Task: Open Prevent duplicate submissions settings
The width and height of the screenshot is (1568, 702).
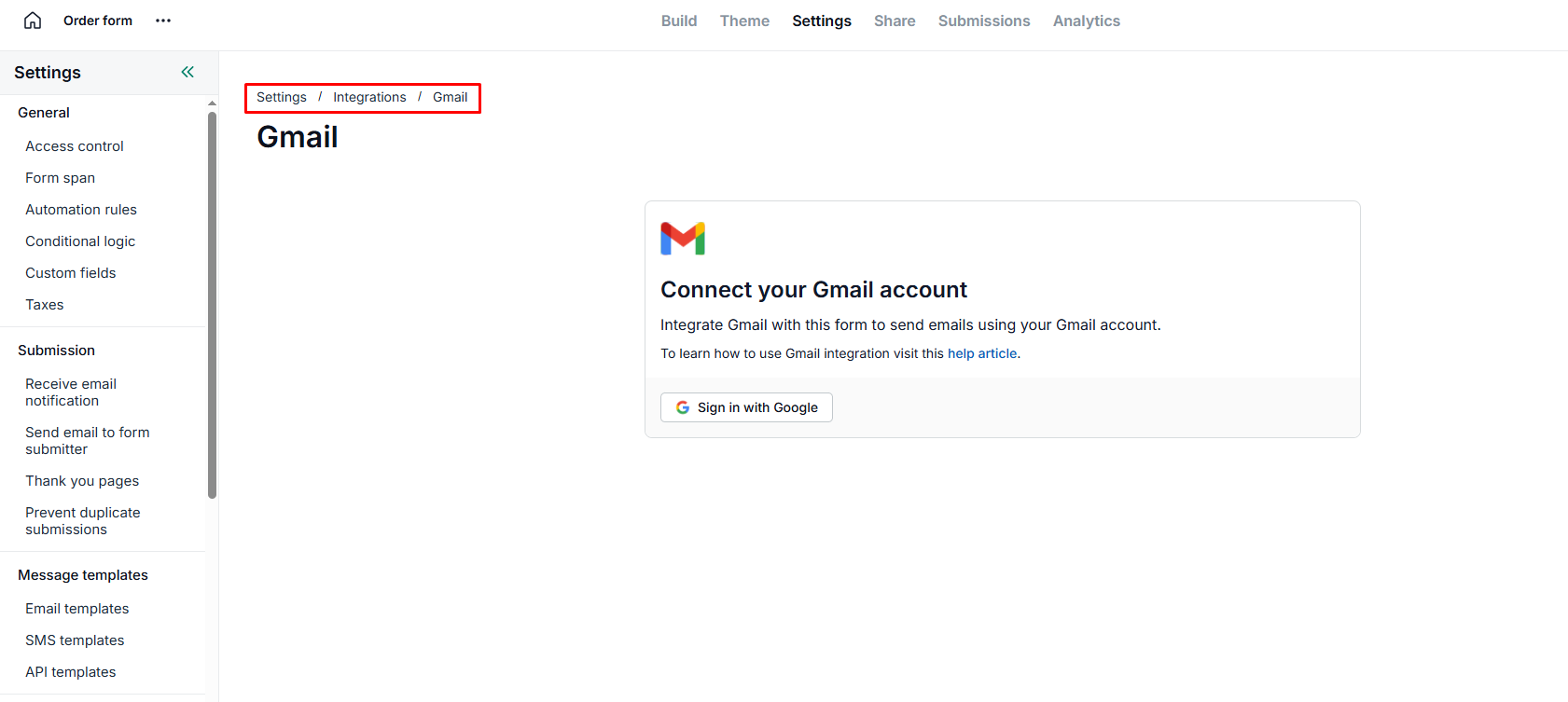Action: [x=83, y=521]
